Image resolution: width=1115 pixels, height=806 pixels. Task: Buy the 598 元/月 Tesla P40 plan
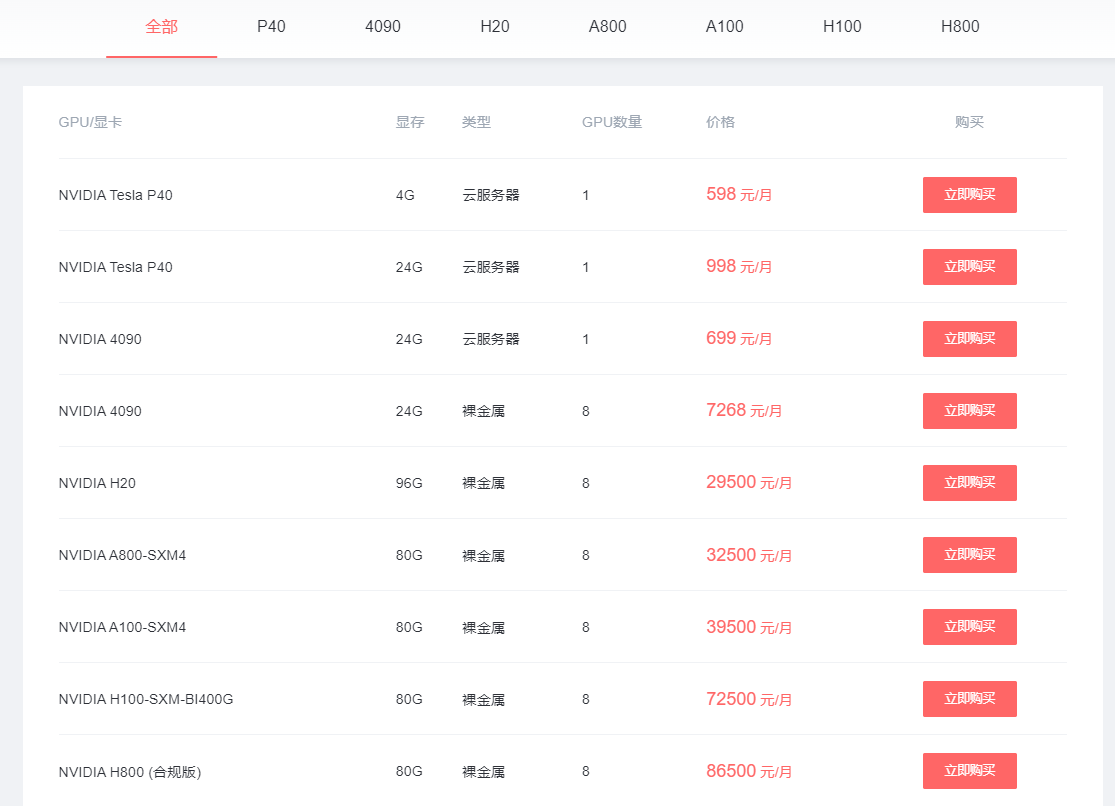click(x=969, y=195)
